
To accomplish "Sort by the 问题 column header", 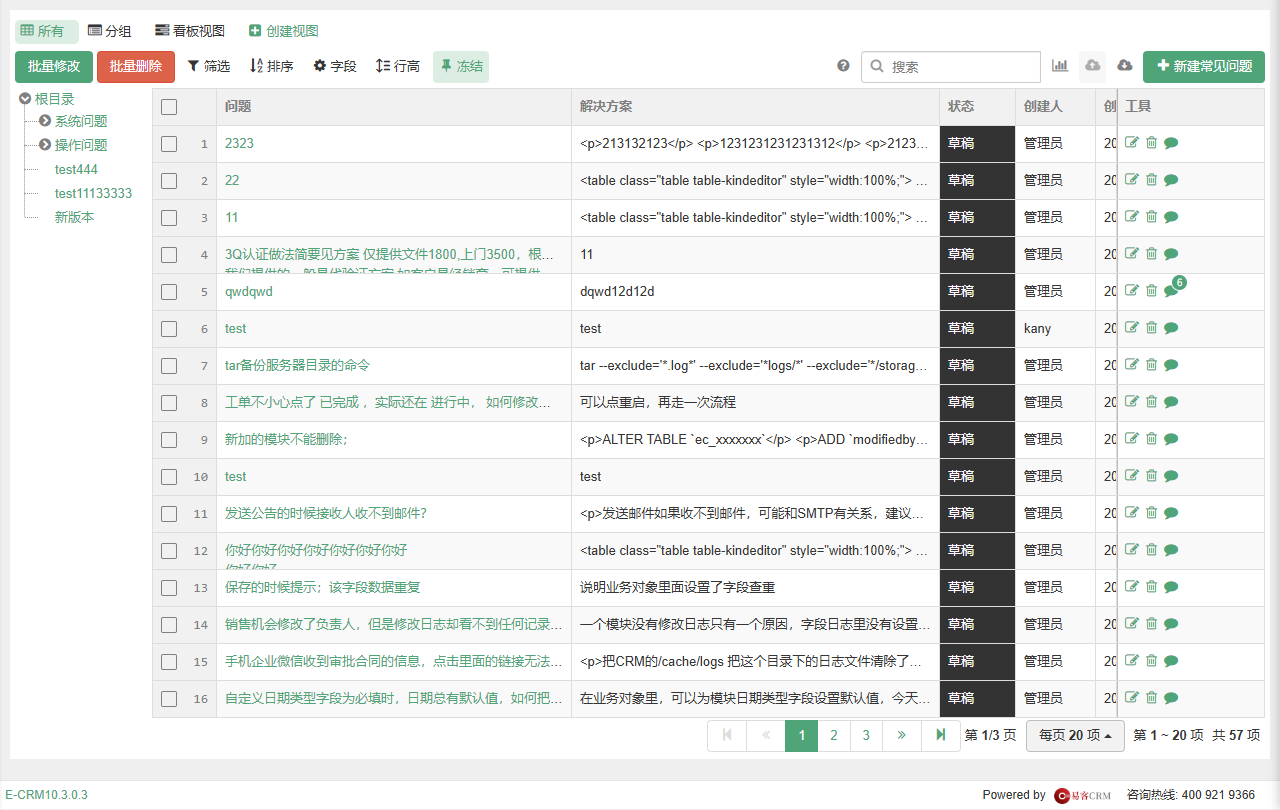I will pos(238,106).
